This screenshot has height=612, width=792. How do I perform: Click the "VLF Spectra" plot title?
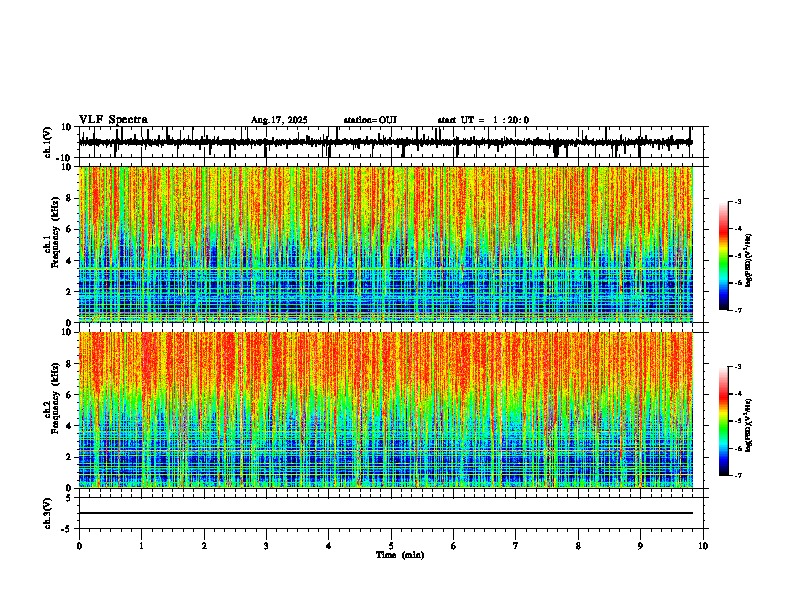[x=113, y=120]
